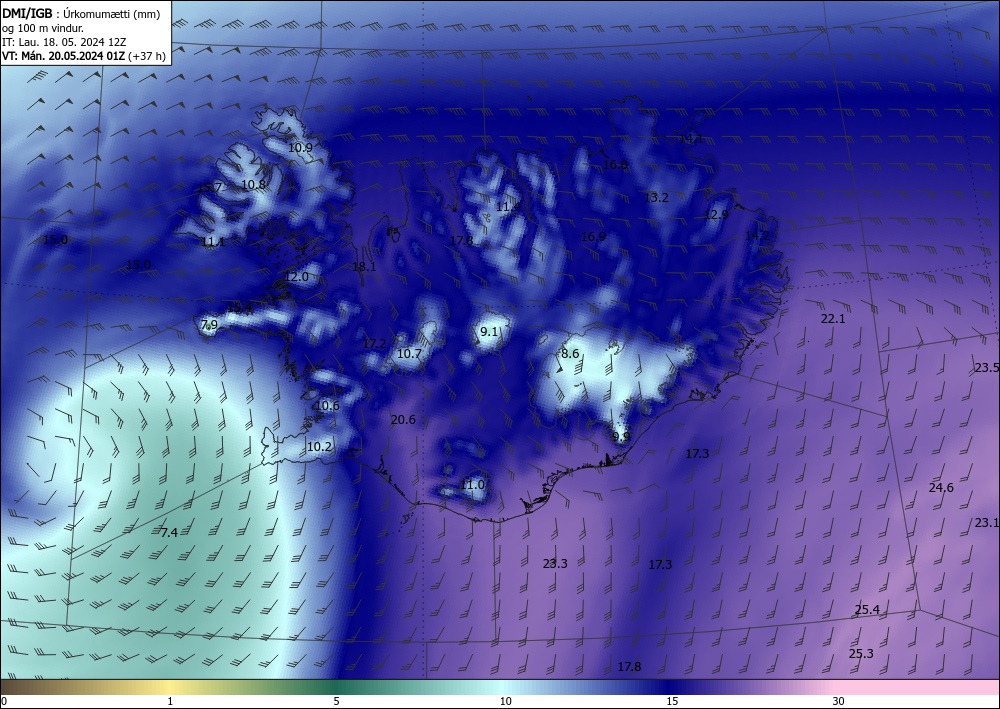
Task: Click the map value 10.2
Action: click(x=320, y=446)
